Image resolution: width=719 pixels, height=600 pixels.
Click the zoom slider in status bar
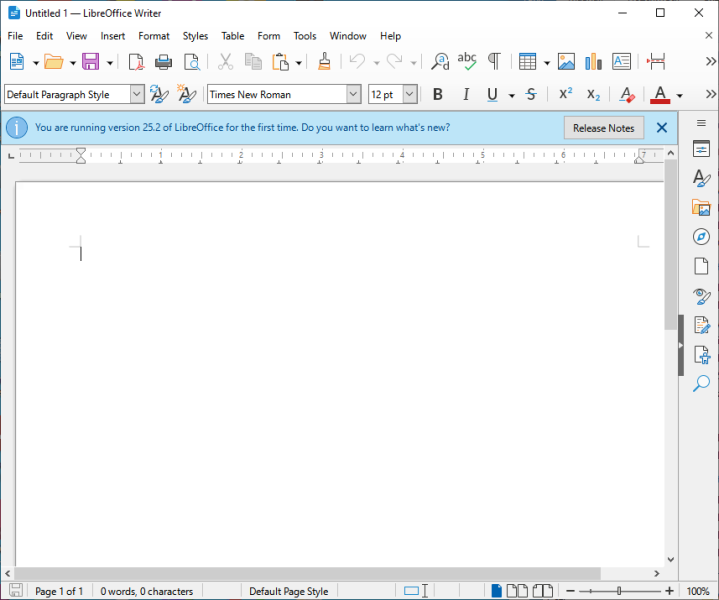click(x=618, y=591)
